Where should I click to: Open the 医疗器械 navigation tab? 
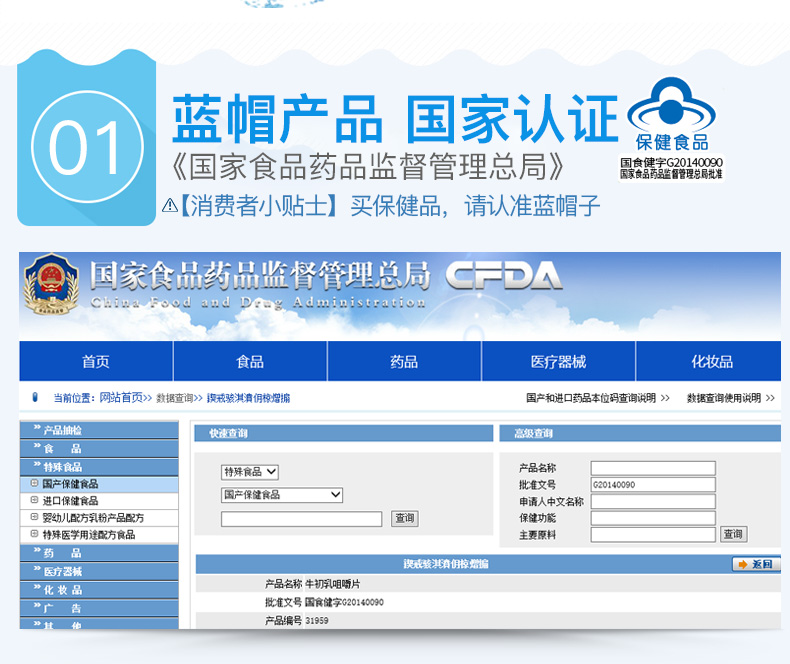558,361
